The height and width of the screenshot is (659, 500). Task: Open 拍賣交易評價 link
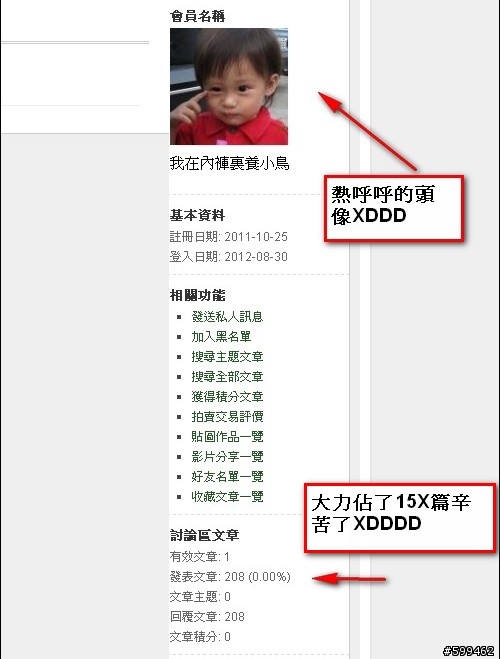pos(227,416)
